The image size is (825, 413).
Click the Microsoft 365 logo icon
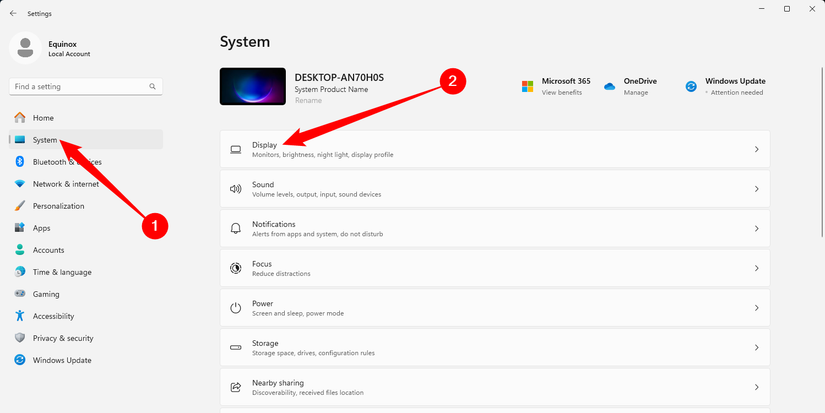tap(527, 86)
